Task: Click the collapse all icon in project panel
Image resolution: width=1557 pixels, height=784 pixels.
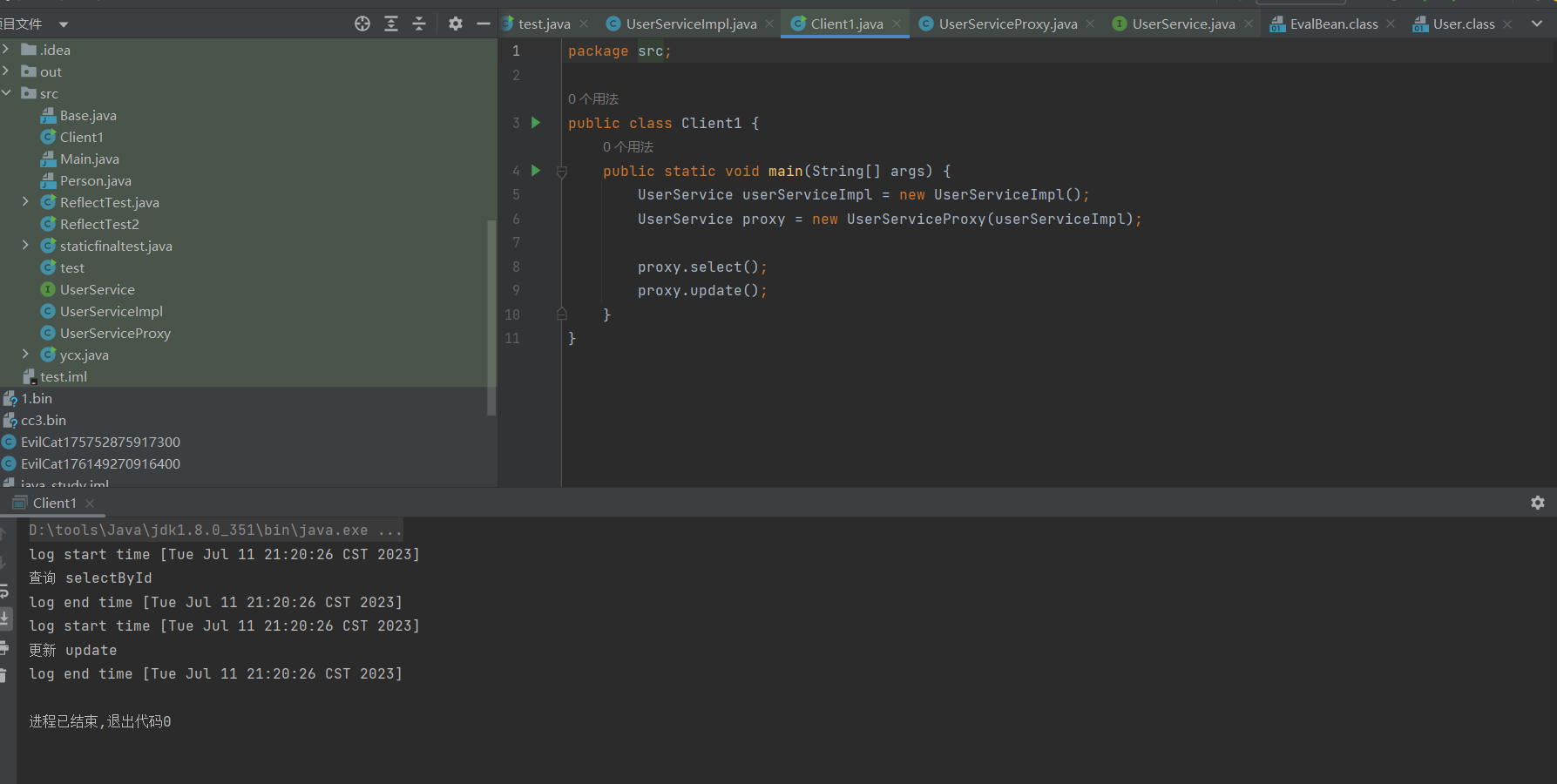Action: pyautogui.click(x=419, y=24)
